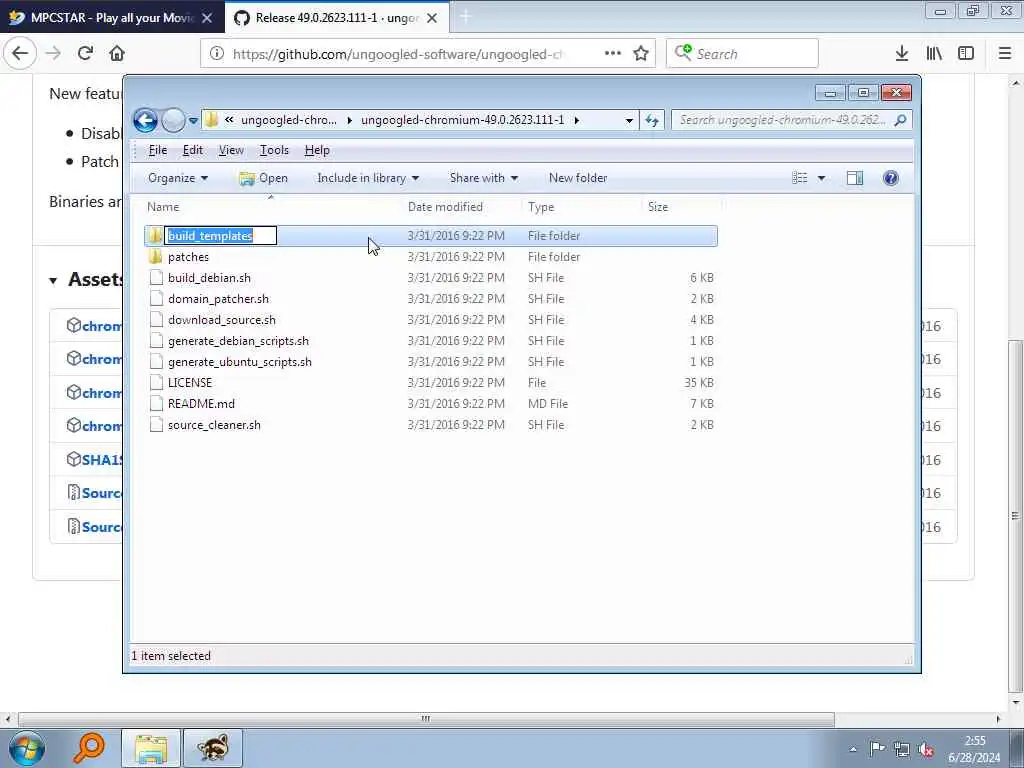Click ungoogled-chromium-49.0.2623.111-1 breadcrumb segment

click(462, 120)
